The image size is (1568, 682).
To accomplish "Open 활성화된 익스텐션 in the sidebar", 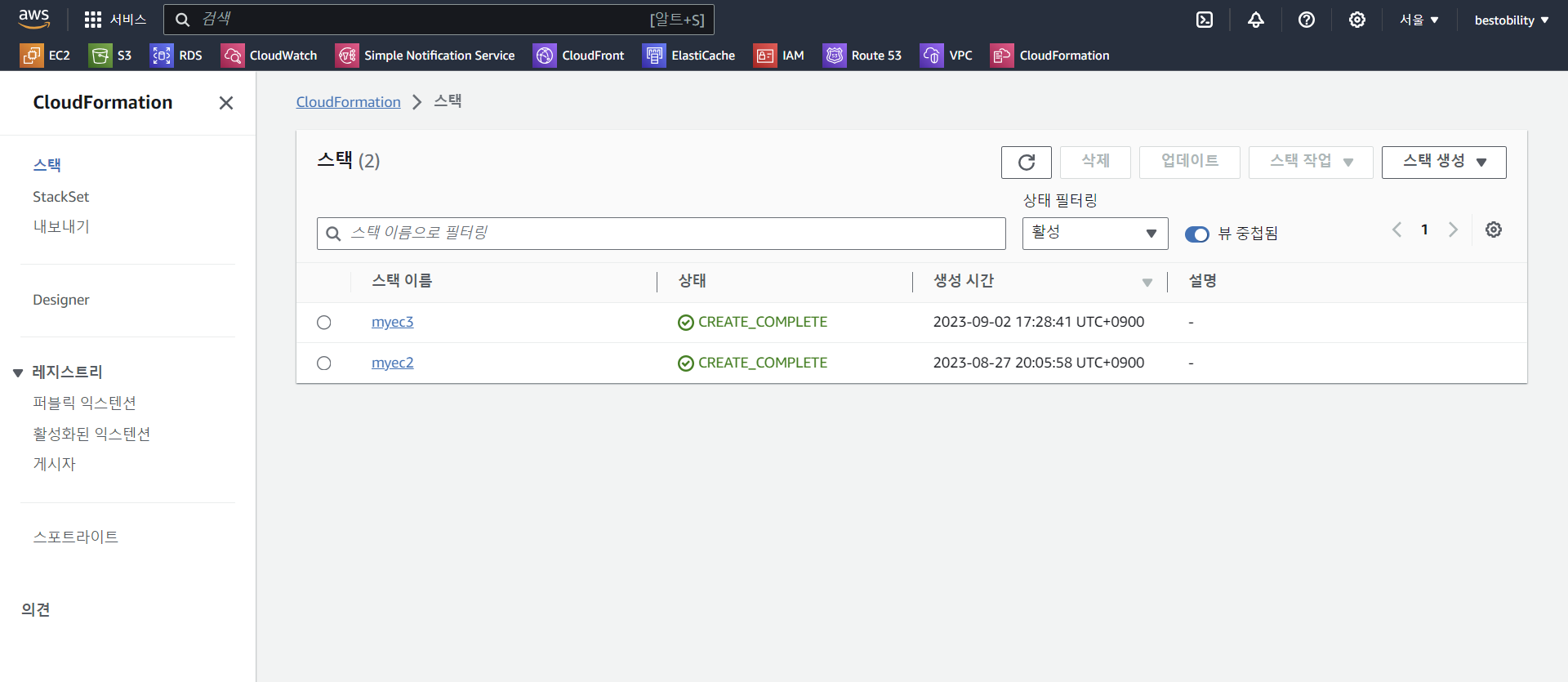I will (91, 435).
